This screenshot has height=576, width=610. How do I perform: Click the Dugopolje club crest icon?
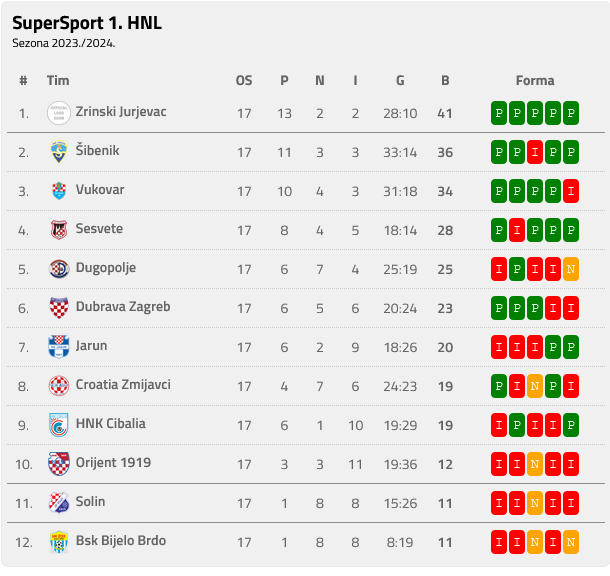[x=59, y=269]
